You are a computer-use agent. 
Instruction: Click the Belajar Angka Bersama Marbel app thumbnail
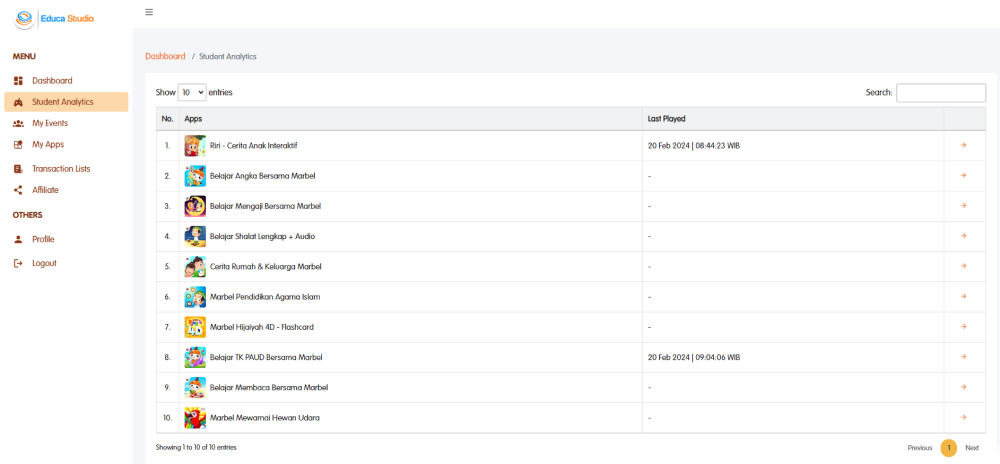(x=195, y=176)
